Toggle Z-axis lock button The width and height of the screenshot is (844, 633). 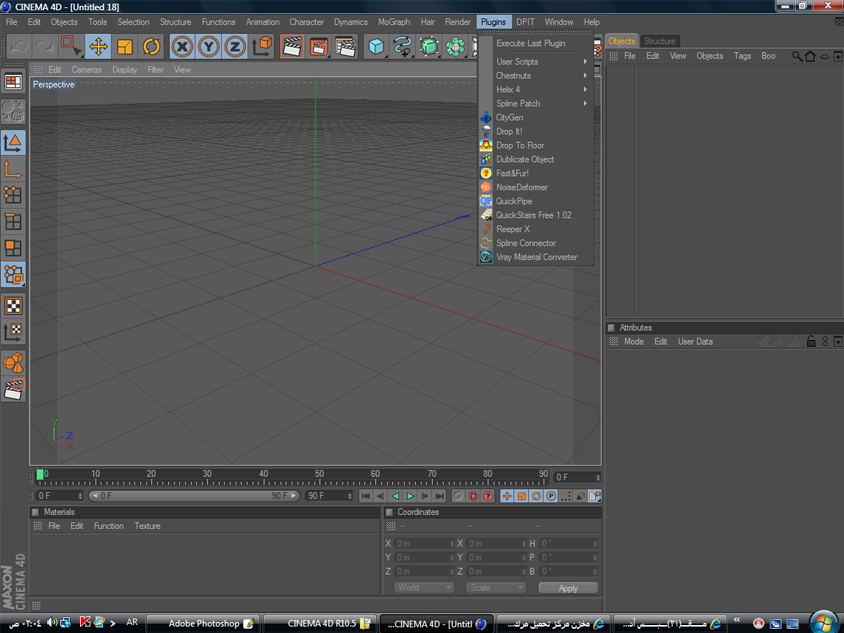click(235, 46)
